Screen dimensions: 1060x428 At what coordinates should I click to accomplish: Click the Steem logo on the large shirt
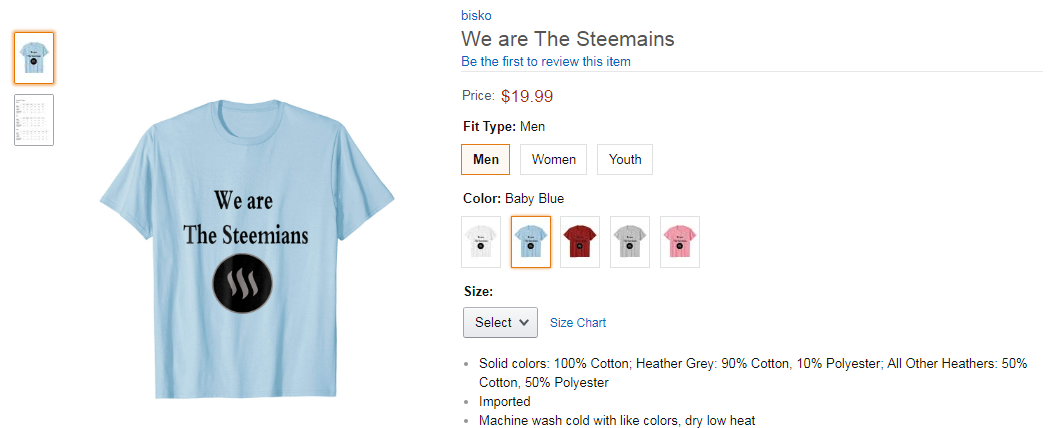[246, 286]
